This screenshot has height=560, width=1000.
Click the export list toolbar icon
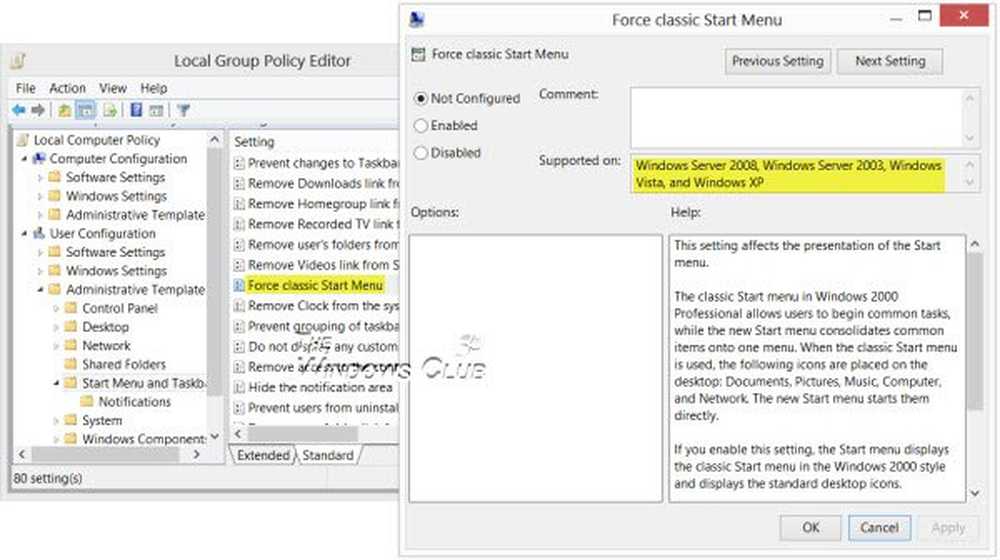pyautogui.click(x=110, y=110)
